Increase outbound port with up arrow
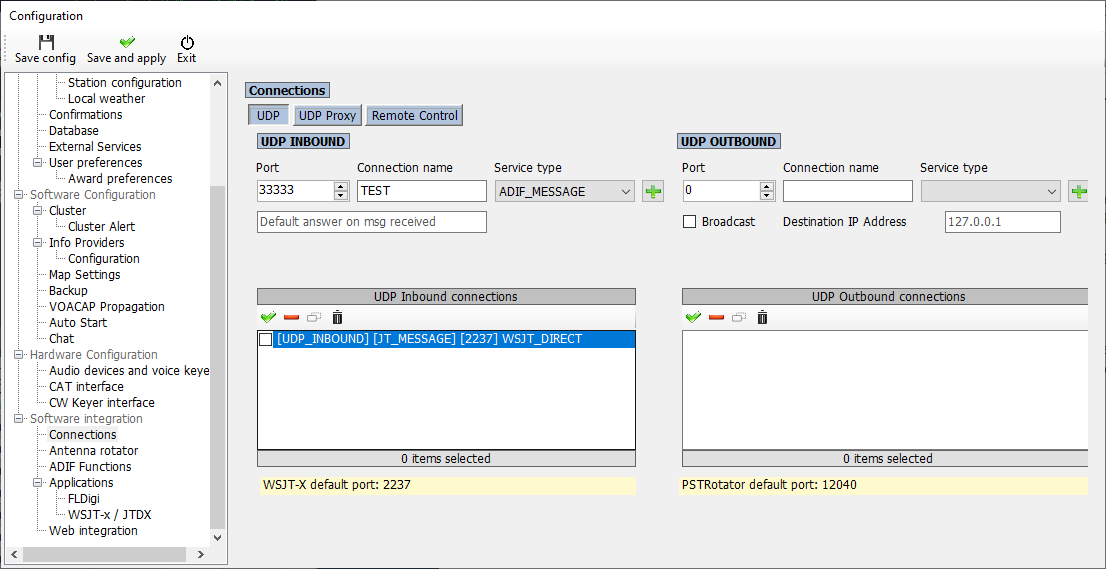 pos(767,186)
